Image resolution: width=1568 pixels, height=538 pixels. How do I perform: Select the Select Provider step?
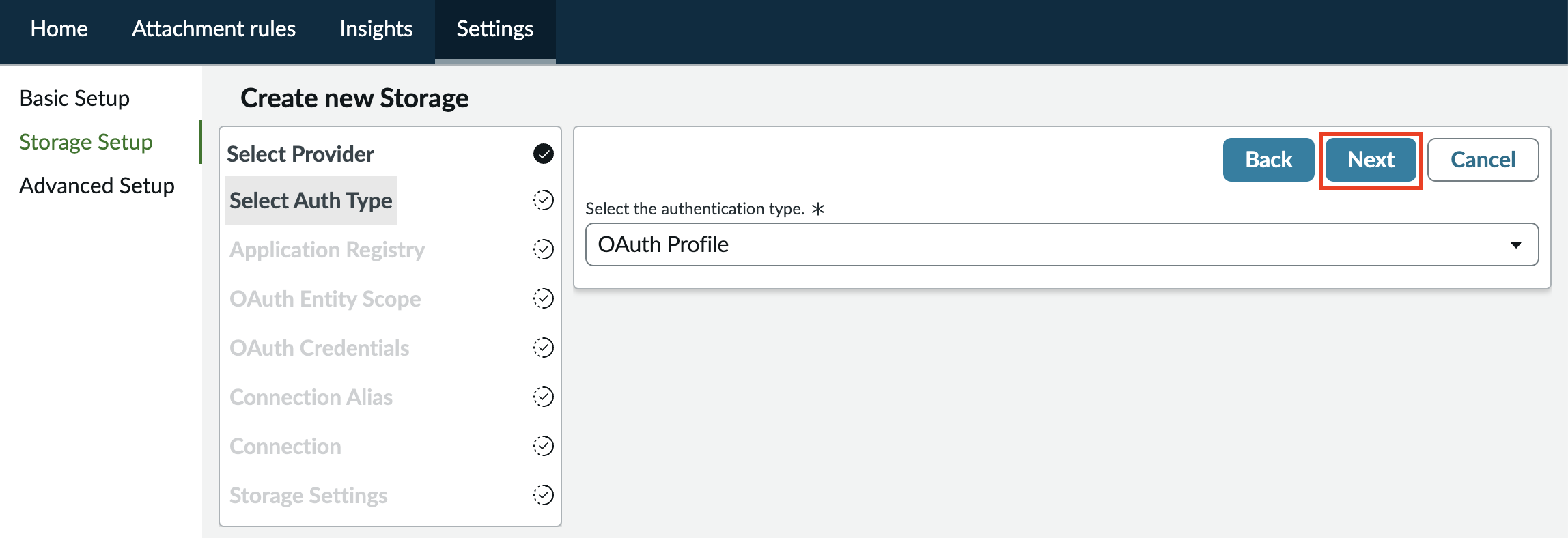pyautogui.click(x=300, y=154)
